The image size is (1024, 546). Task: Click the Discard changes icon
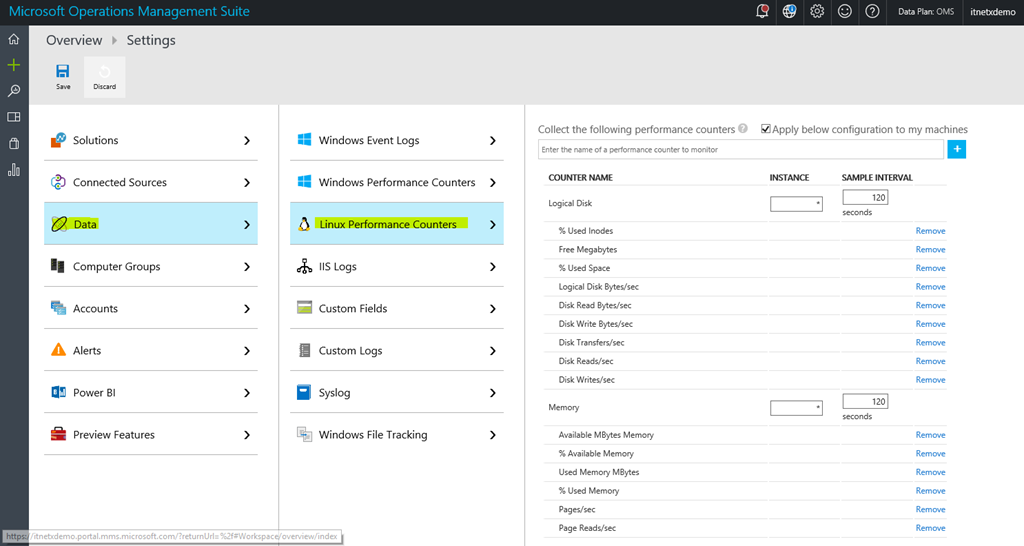[x=104, y=72]
